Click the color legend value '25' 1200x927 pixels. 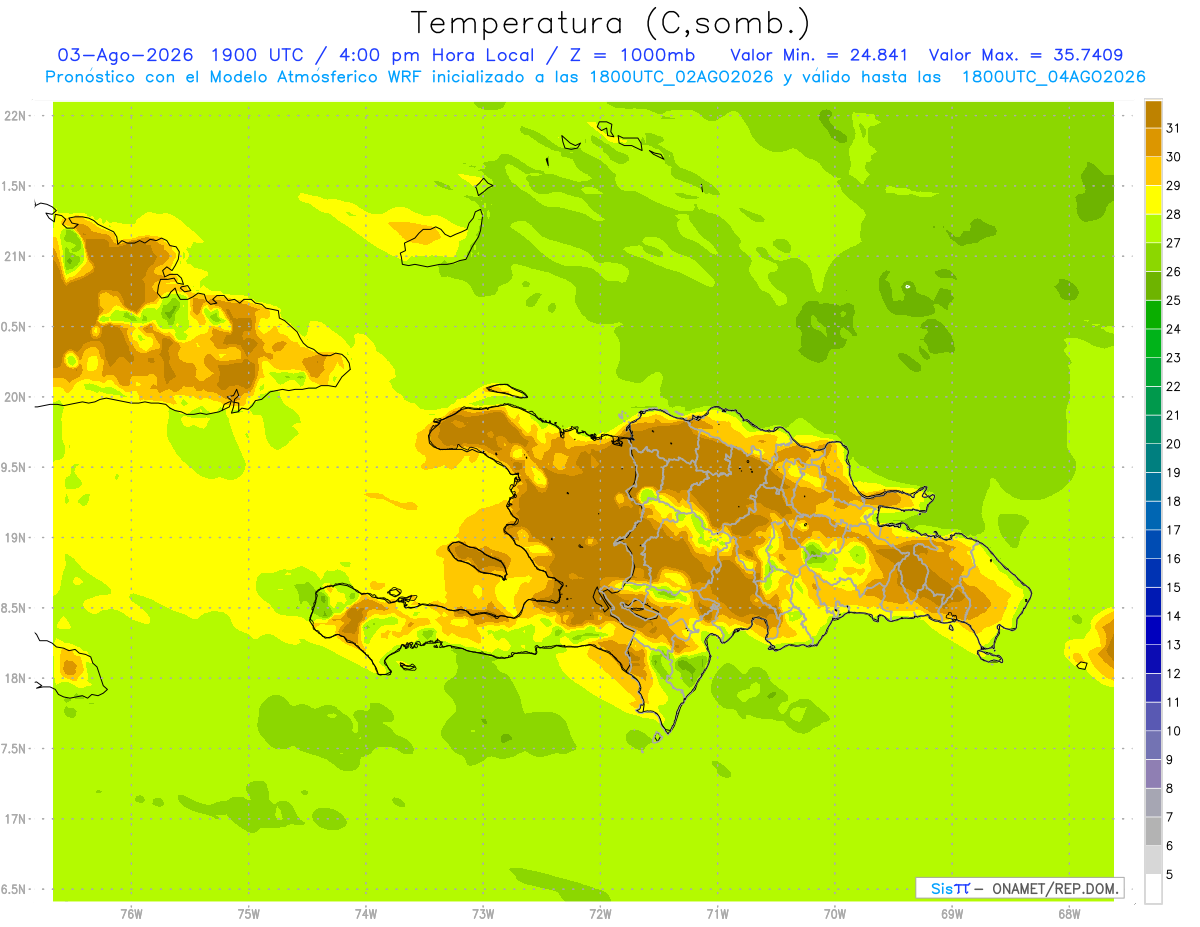(1173, 300)
